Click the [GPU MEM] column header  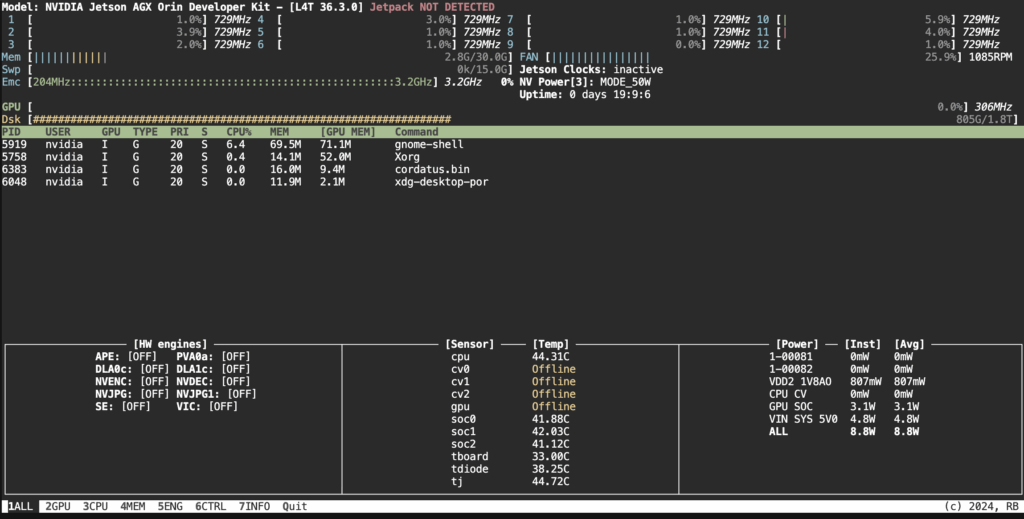tap(349, 132)
